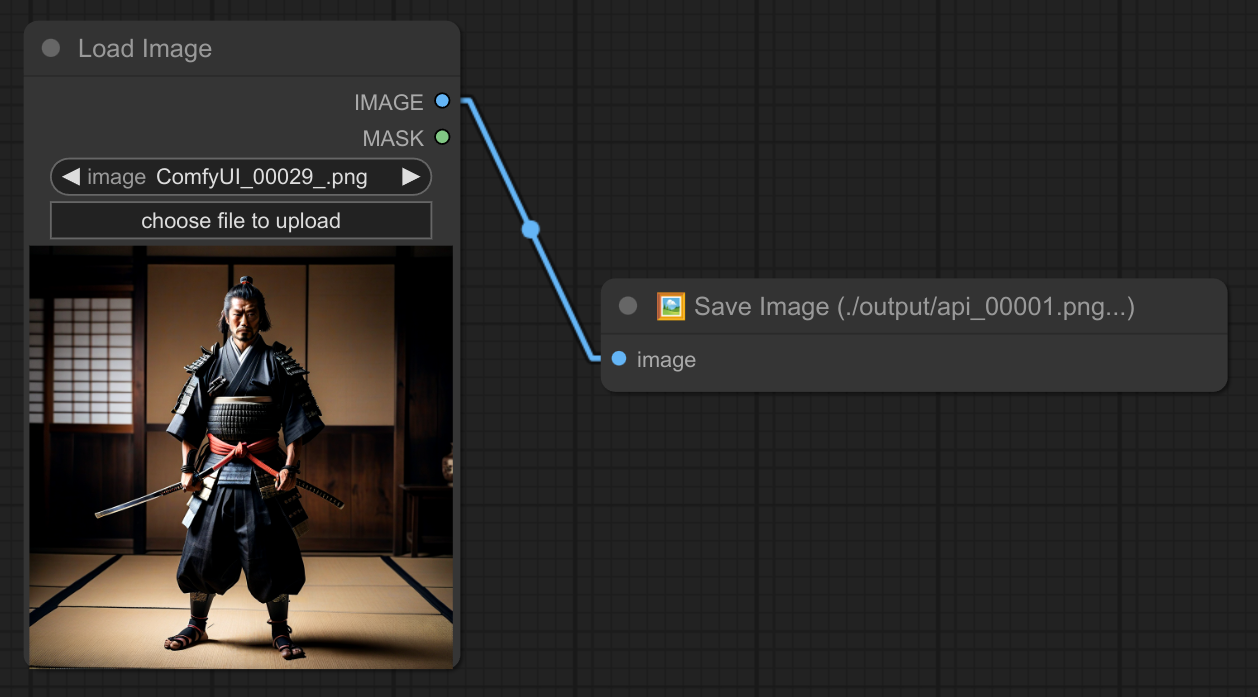This screenshot has height=697, width=1258.
Task: Click the image input label on Save Image
Action: tap(666, 360)
